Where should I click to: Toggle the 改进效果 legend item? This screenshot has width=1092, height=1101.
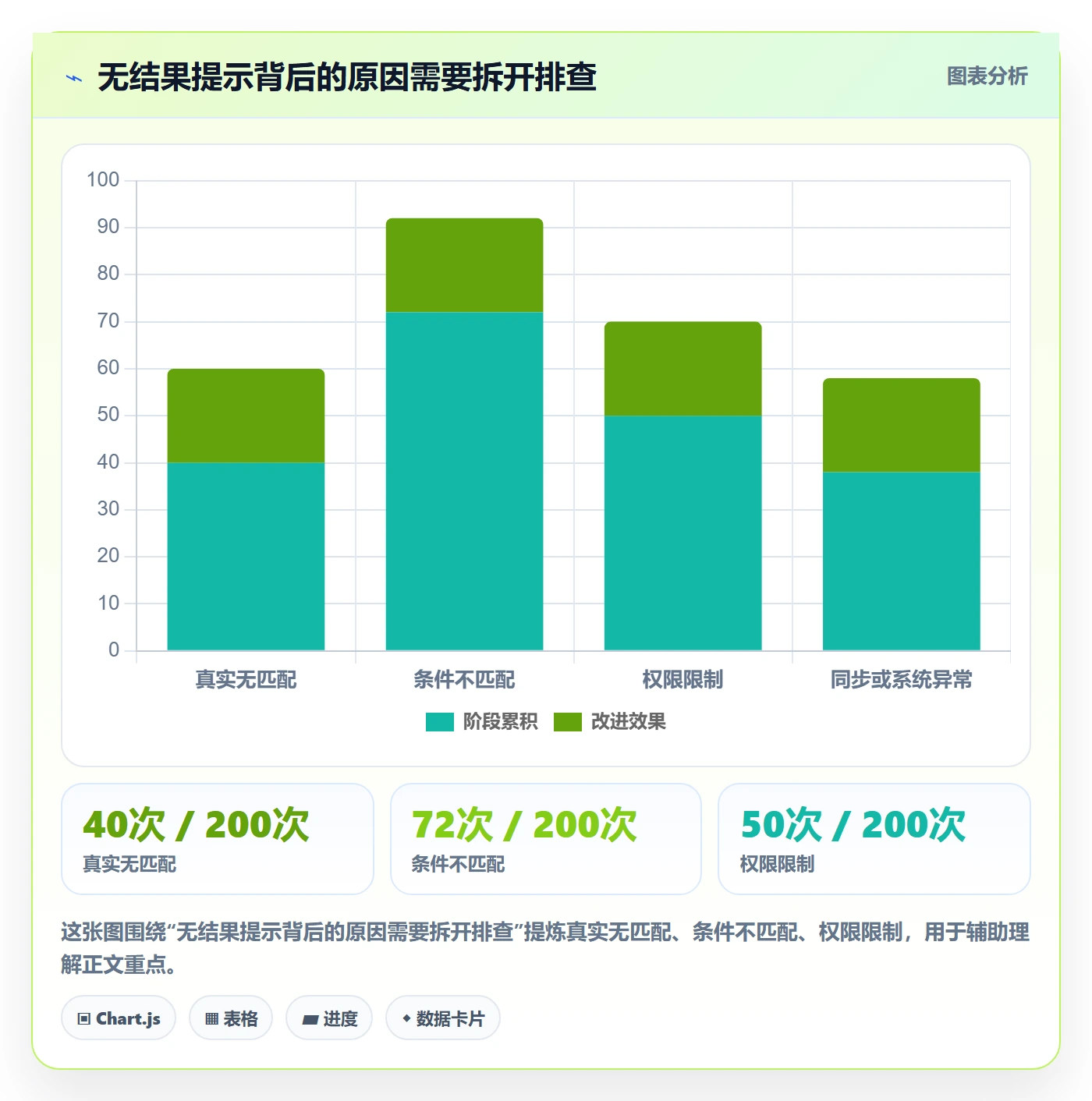click(x=610, y=721)
